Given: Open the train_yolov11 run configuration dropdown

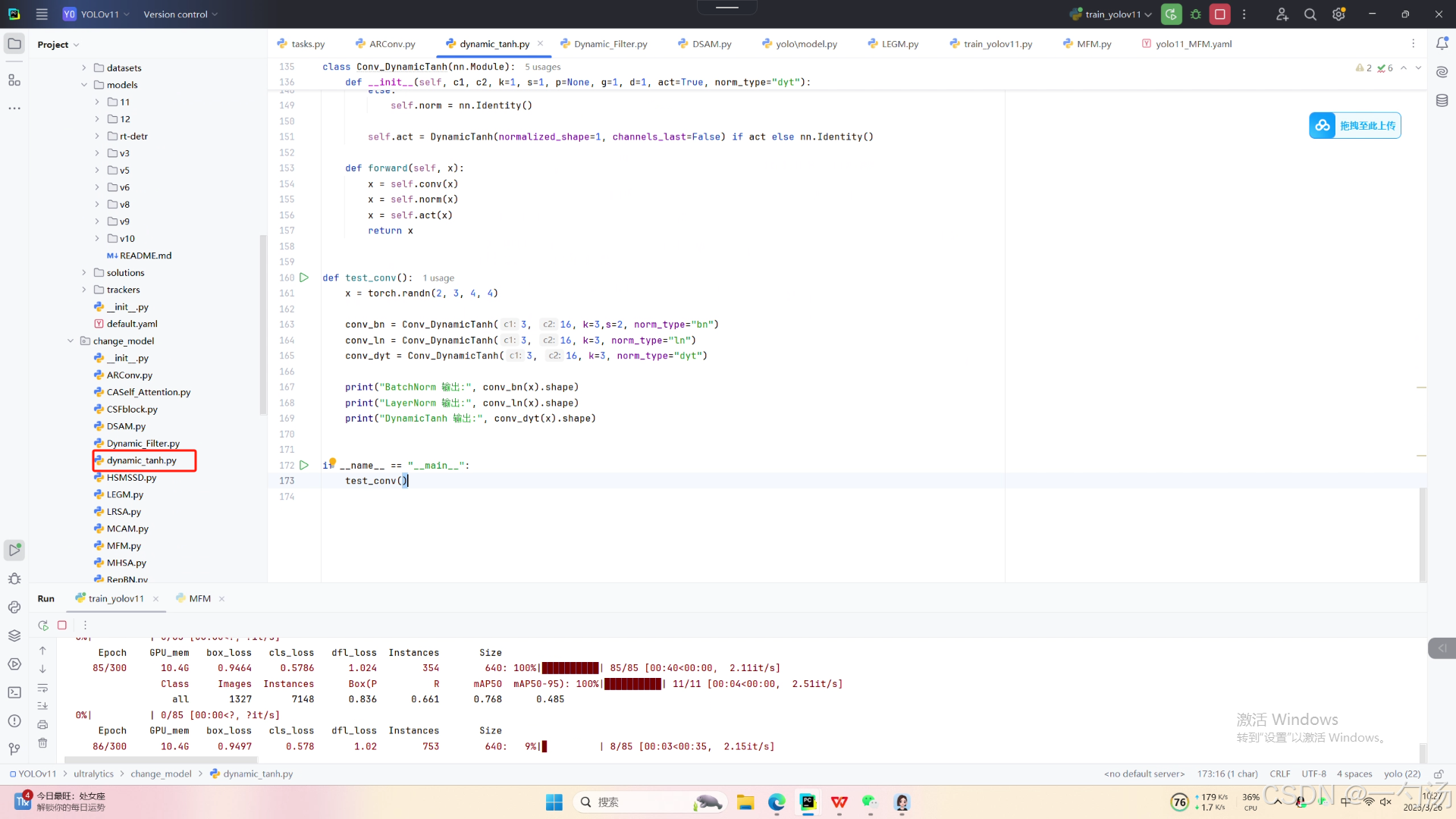Looking at the screenshot, I should (1112, 14).
